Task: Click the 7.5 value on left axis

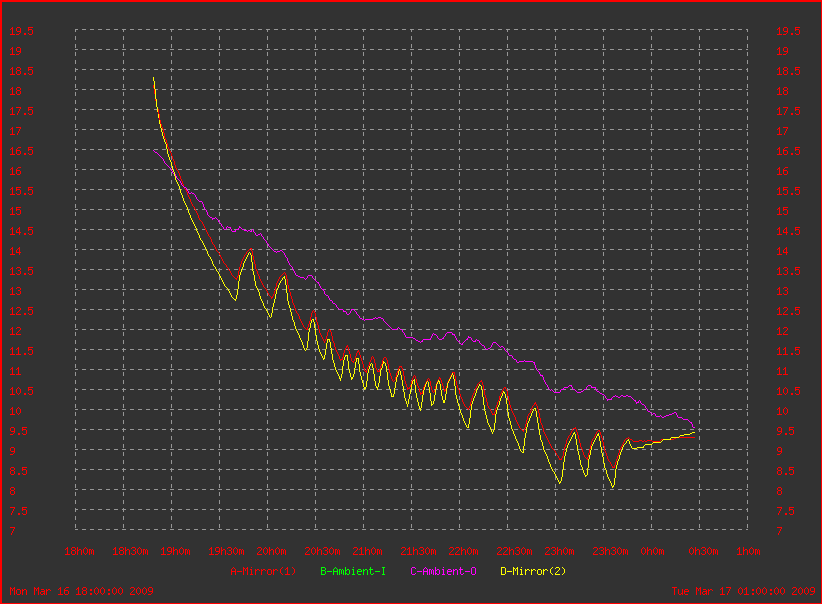Action: (x=18, y=511)
